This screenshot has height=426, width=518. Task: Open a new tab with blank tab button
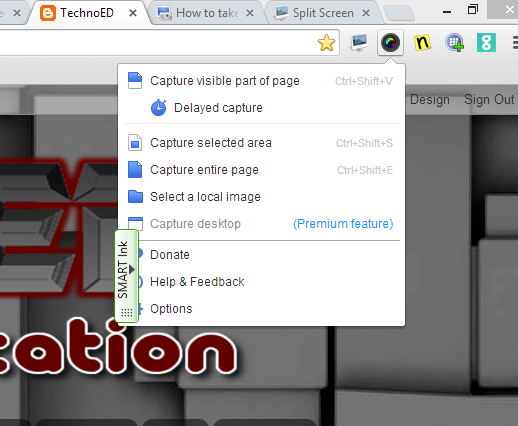coord(399,13)
